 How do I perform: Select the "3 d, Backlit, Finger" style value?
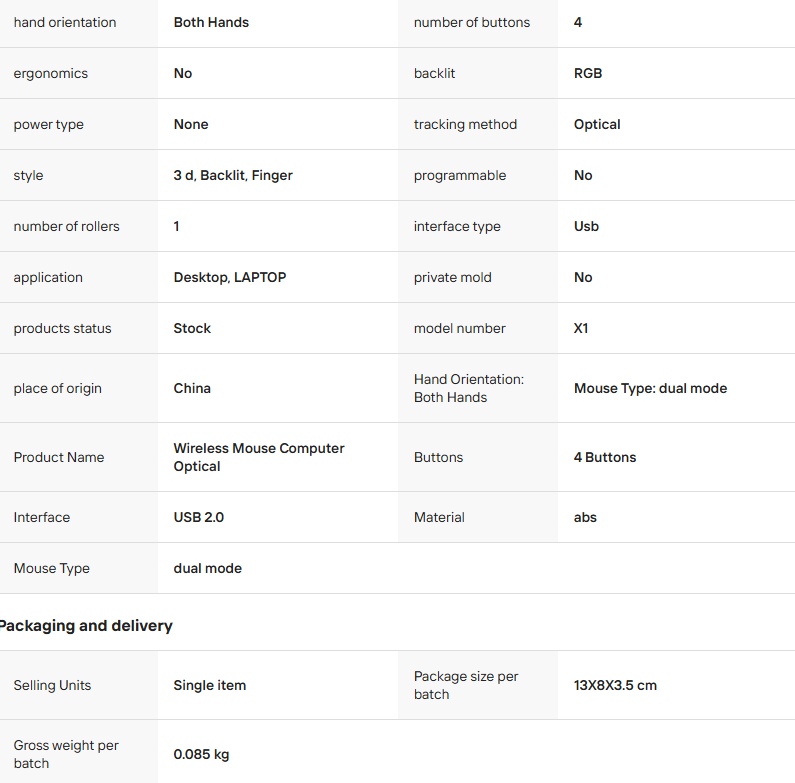point(233,175)
